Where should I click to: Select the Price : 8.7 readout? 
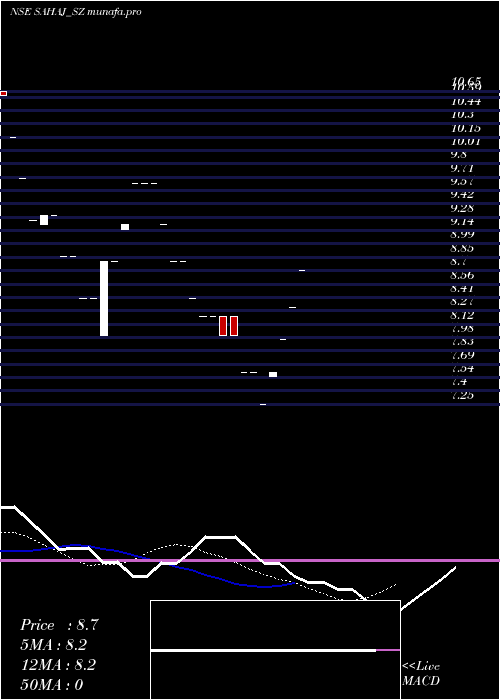[x=59, y=625]
